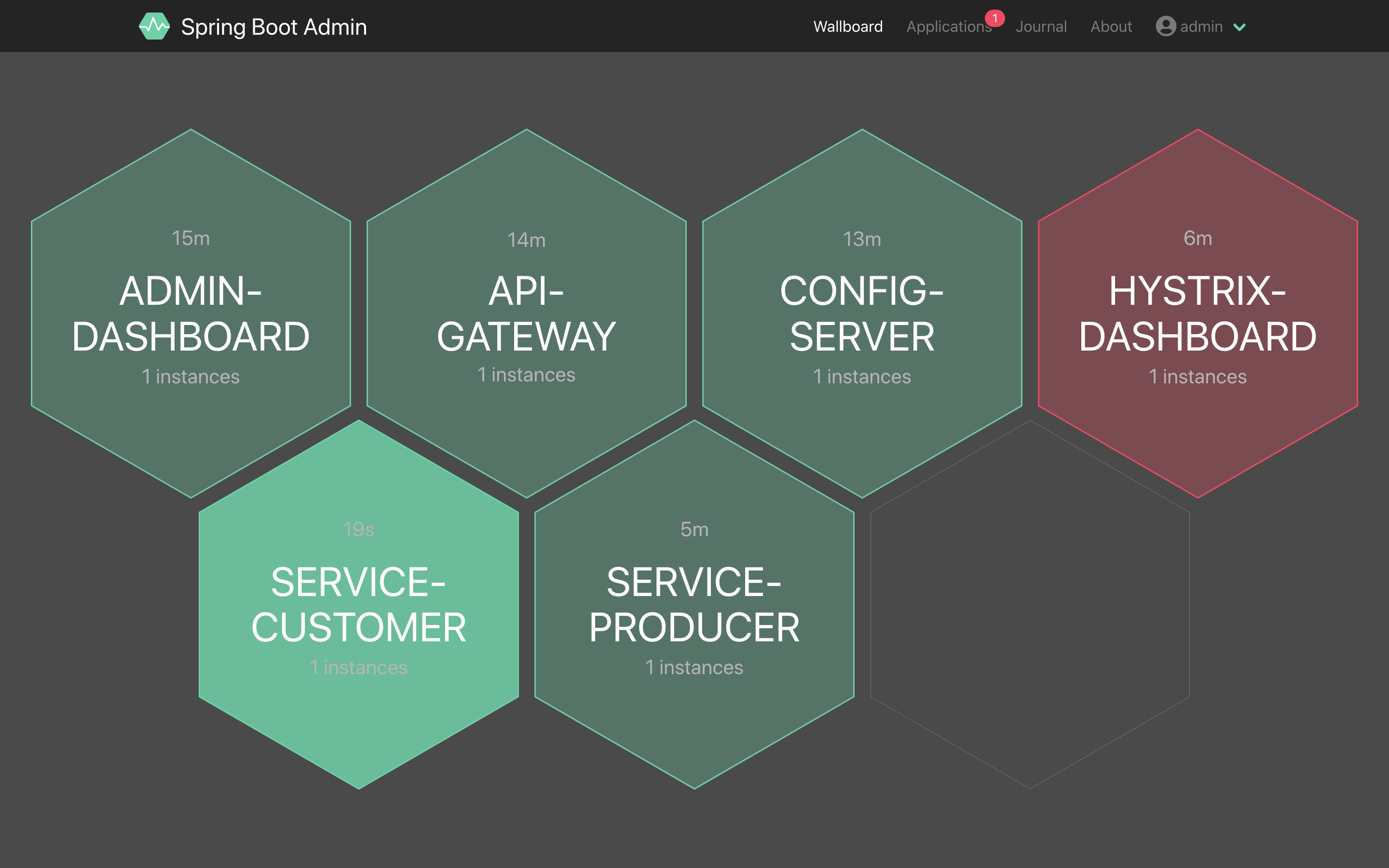The image size is (1389, 868).
Task: Go to the Journal page
Action: (1041, 27)
